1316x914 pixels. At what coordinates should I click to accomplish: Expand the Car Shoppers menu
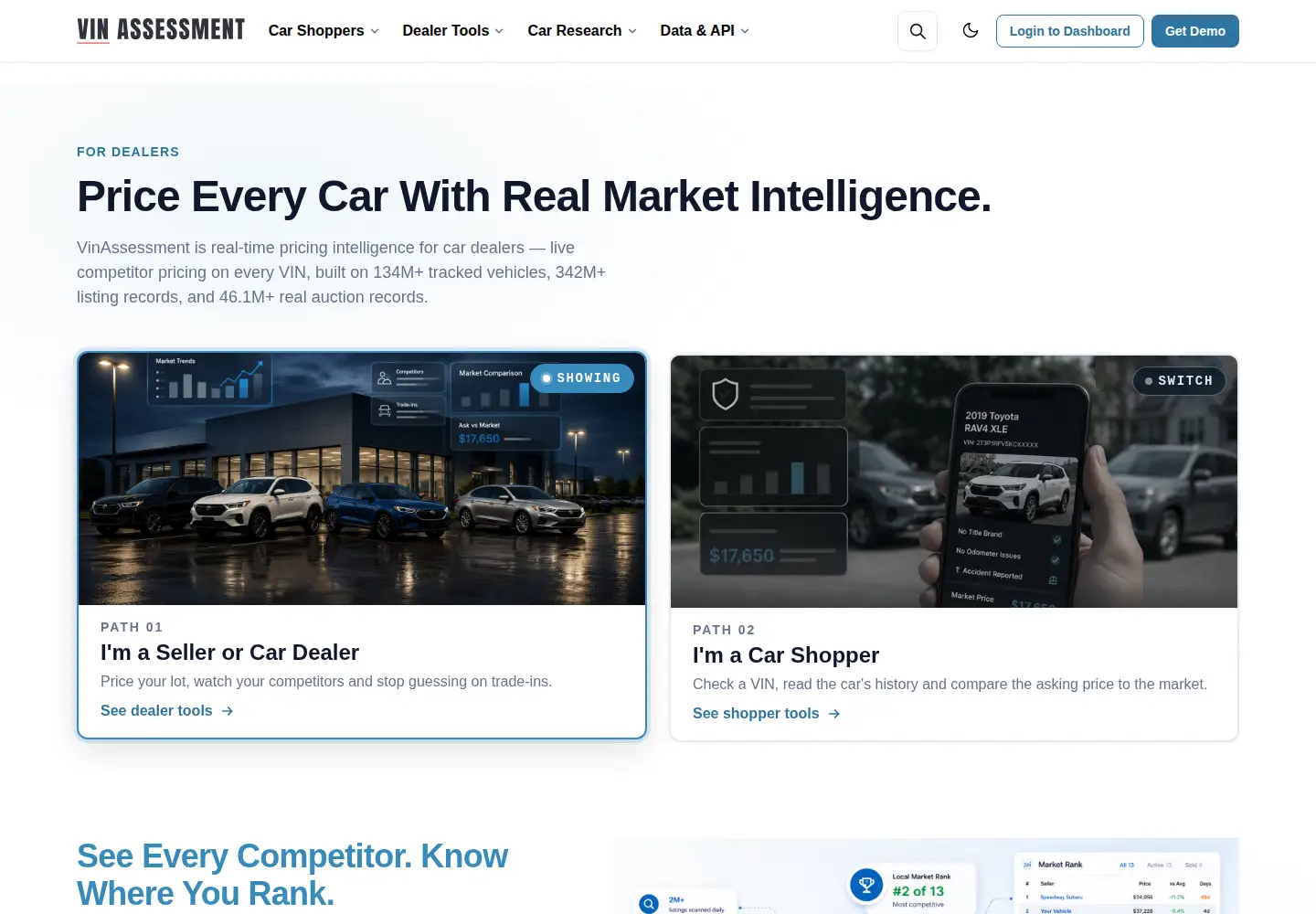point(324,31)
